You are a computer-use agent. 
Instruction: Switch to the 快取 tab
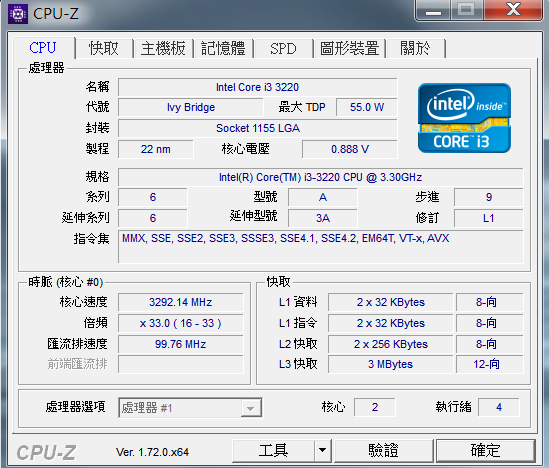pyautogui.click(x=104, y=48)
